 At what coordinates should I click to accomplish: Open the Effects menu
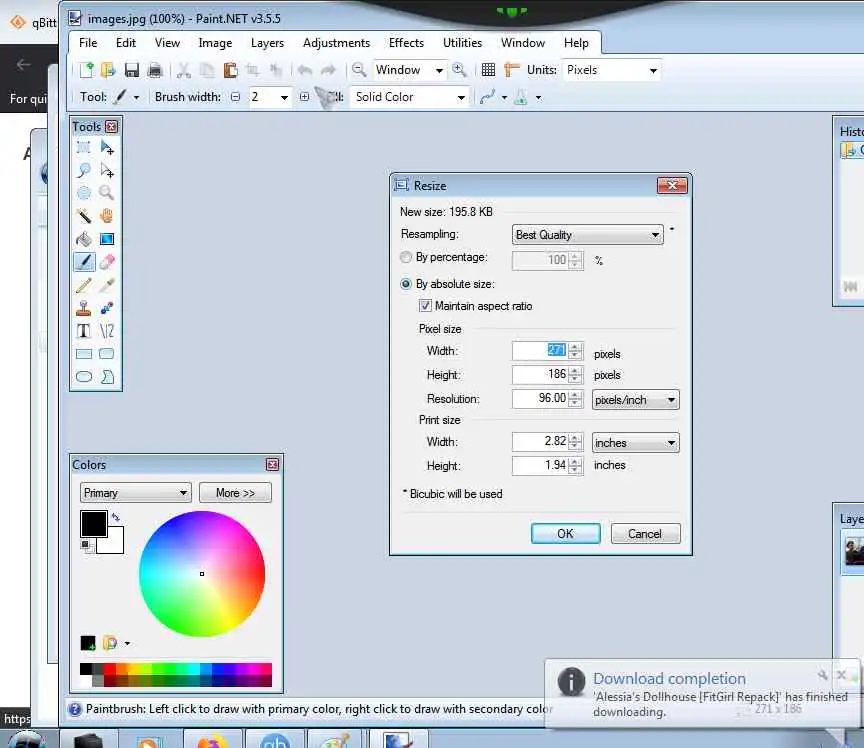click(x=406, y=43)
